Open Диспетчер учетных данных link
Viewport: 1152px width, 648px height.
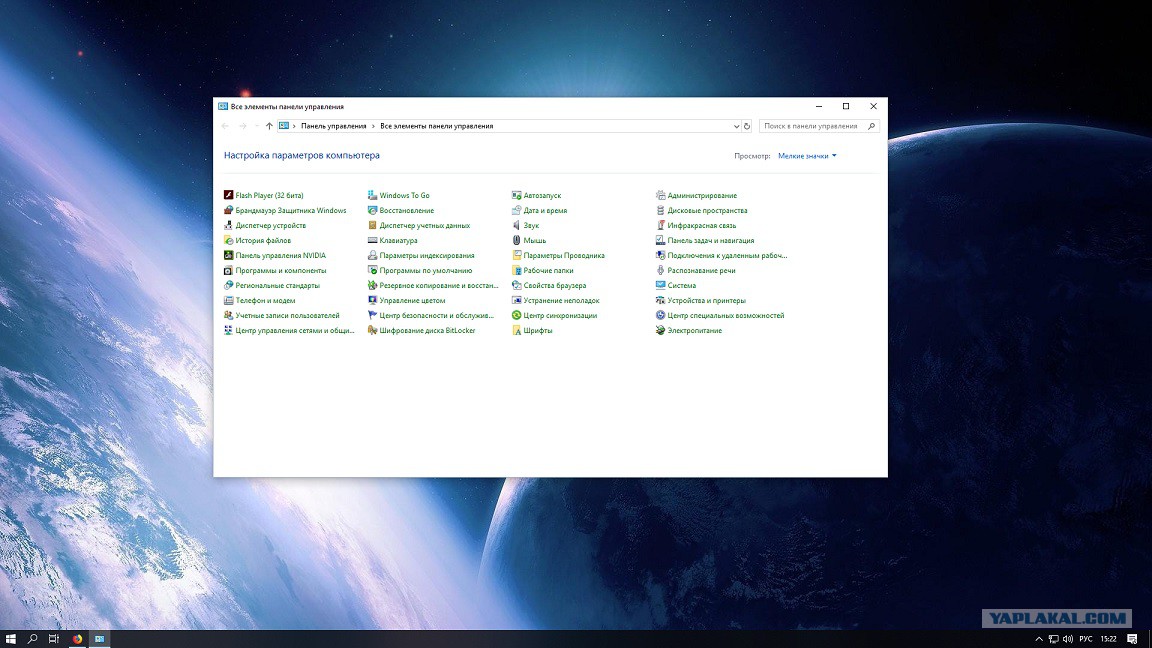[x=425, y=226]
